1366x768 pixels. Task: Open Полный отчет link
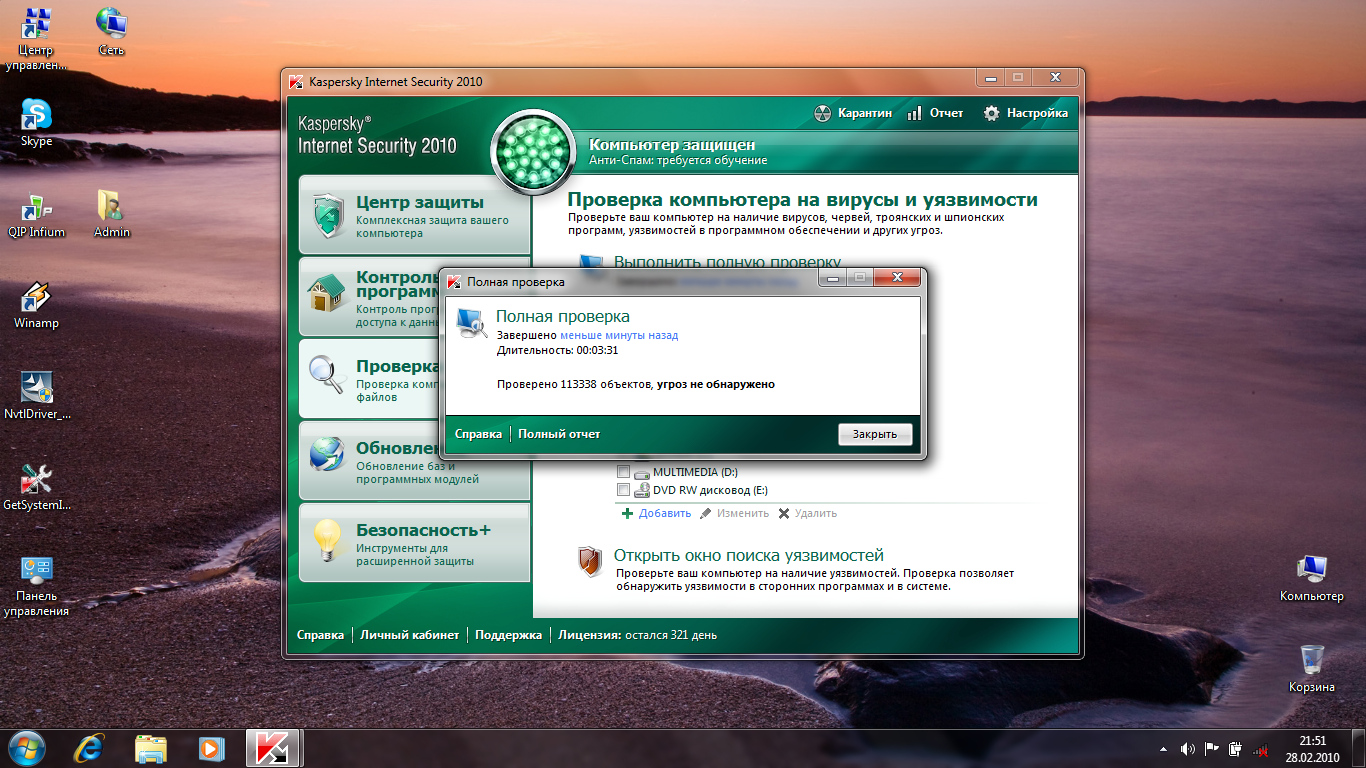coord(559,434)
